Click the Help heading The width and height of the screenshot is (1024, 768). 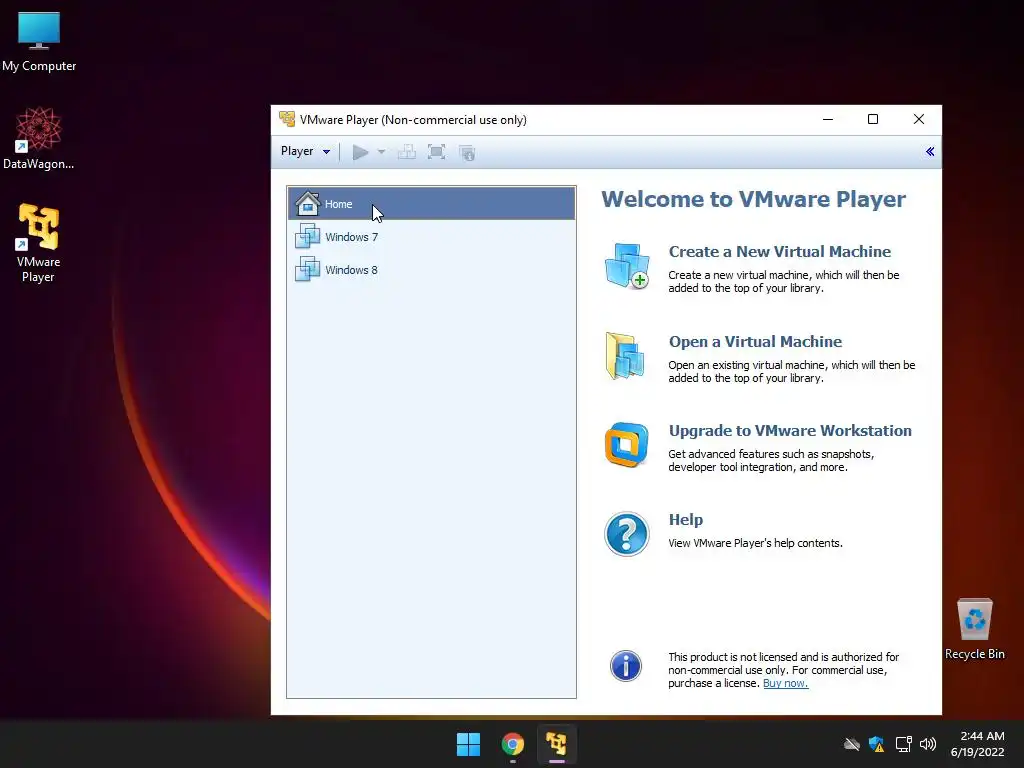[686, 519]
